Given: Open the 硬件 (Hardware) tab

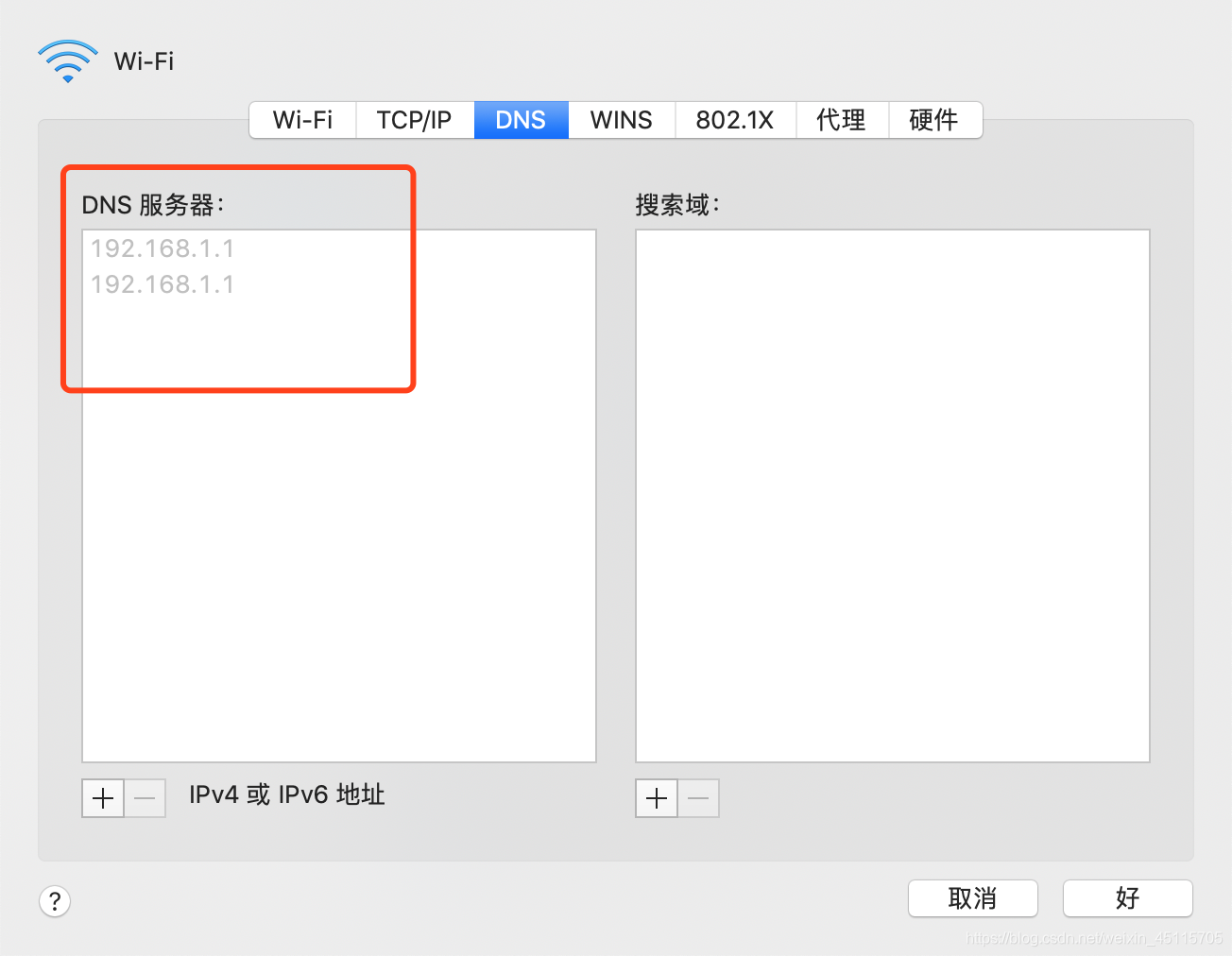Looking at the screenshot, I should point(934,120).
